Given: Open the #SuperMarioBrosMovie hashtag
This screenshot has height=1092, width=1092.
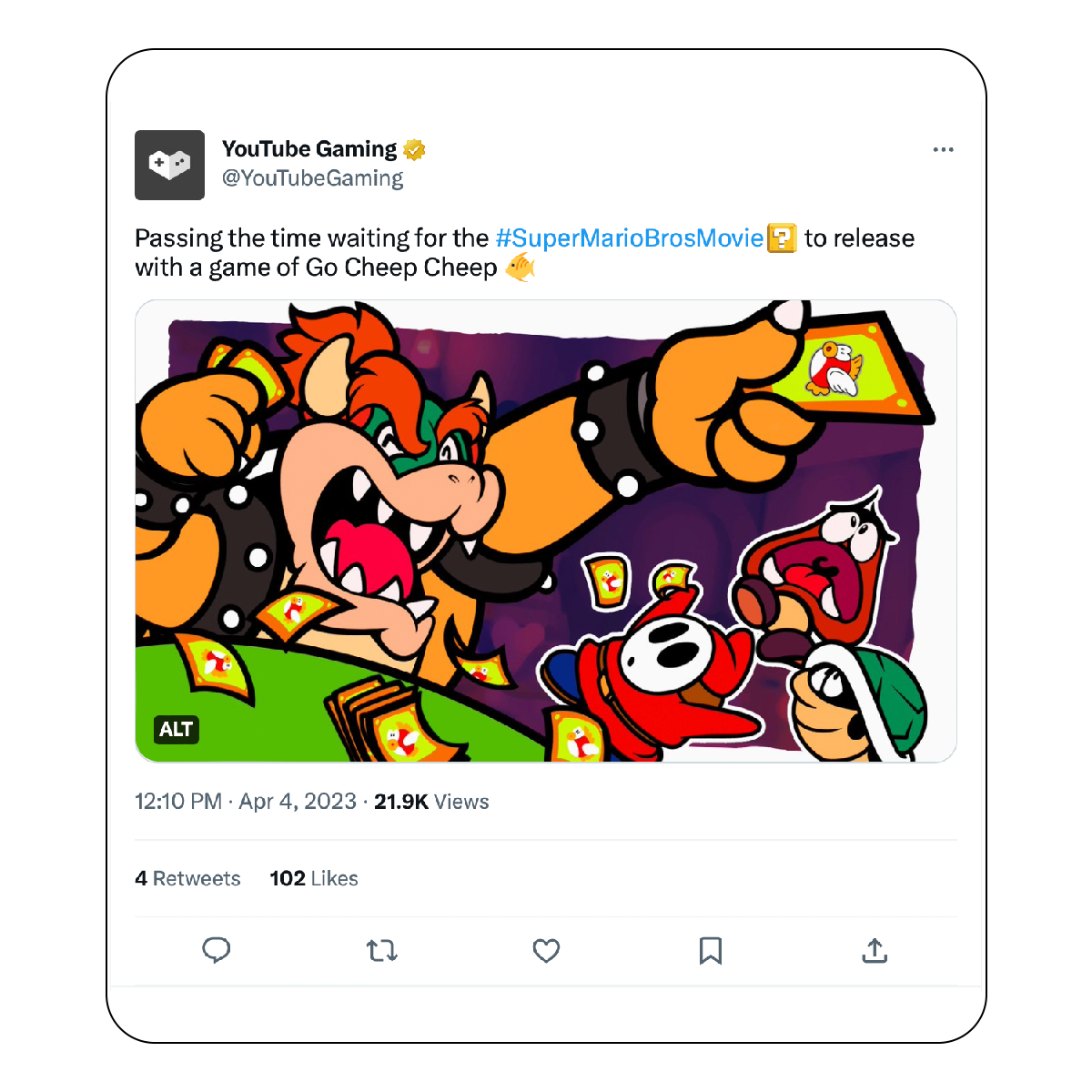Looking at the screenshot, I should (x=629, y=238).
